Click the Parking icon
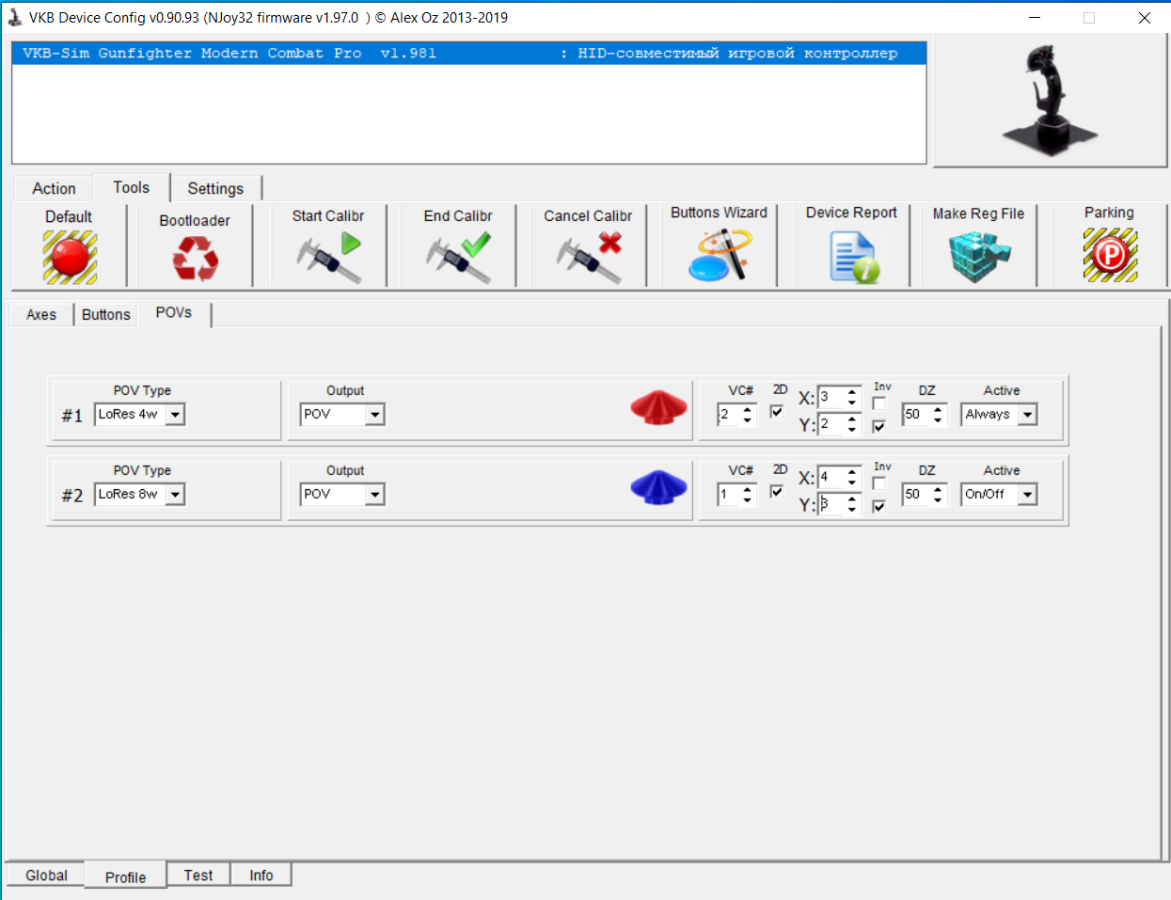This screenshot has height=900, width=1171. tap(1110, 255)
